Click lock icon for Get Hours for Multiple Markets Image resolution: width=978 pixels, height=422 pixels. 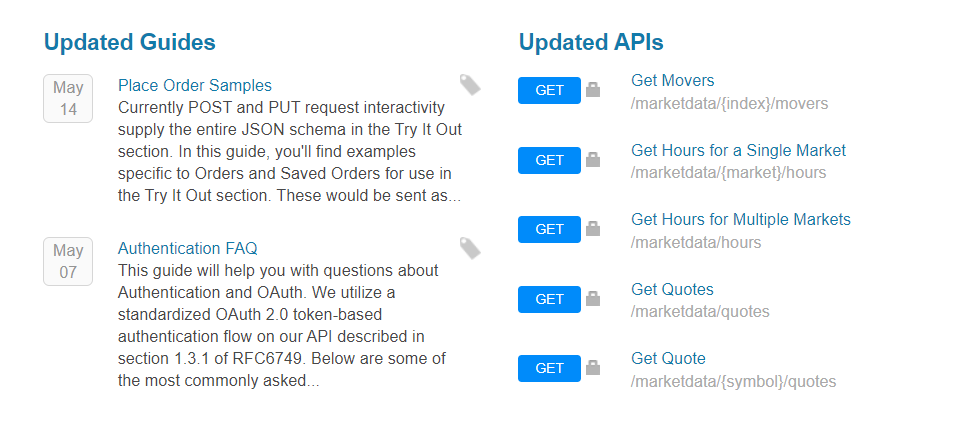point(593,229)
